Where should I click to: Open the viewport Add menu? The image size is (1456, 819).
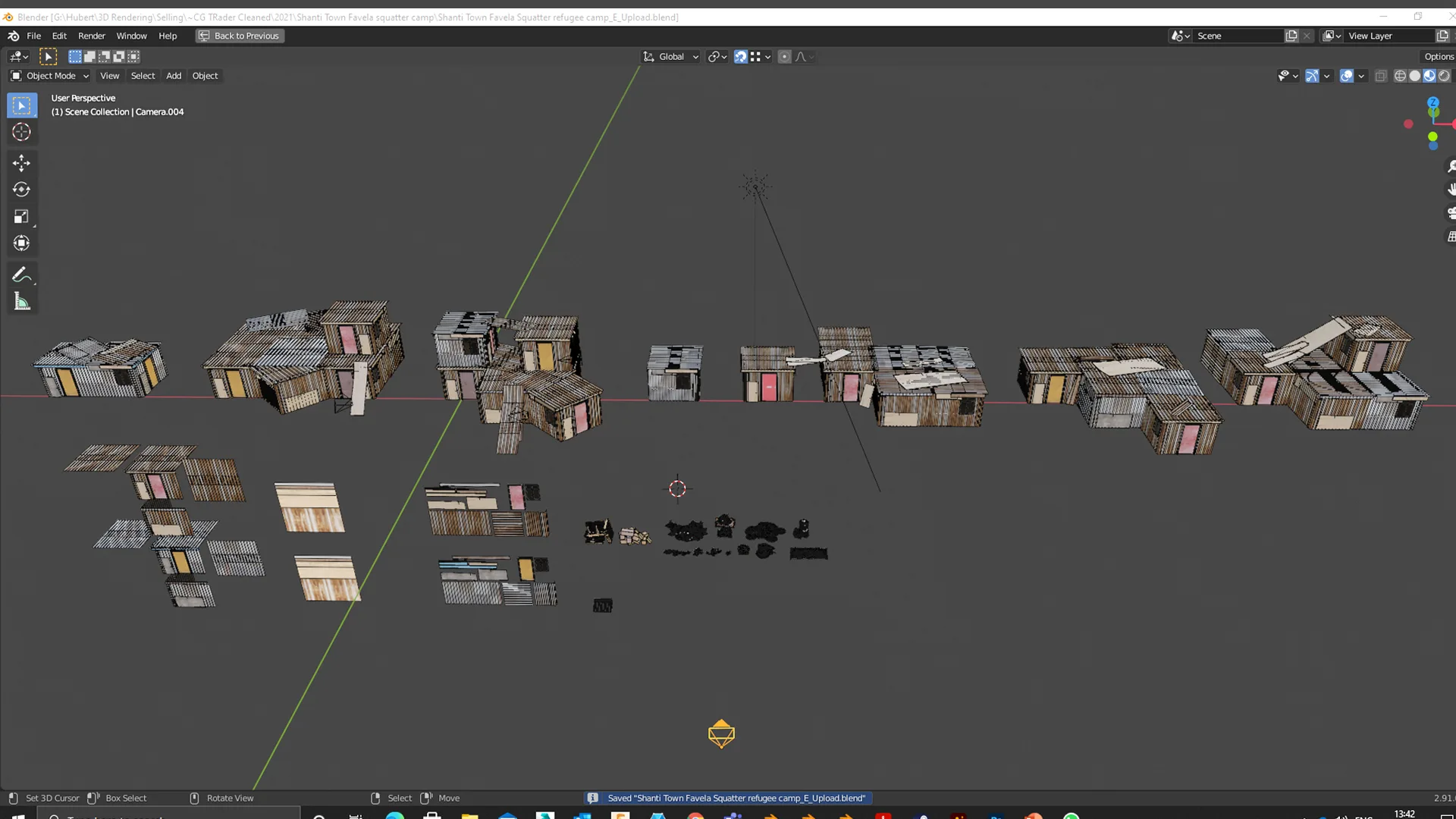tap(174, 76)
